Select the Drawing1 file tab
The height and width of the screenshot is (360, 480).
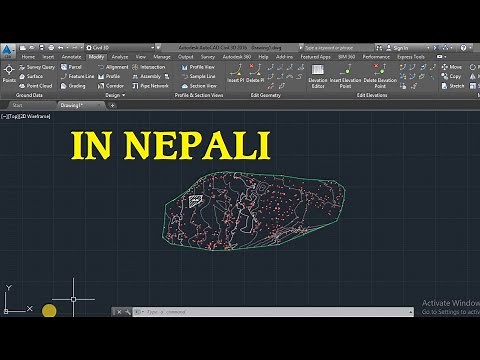pyautogui.click(x=71, y=105)
